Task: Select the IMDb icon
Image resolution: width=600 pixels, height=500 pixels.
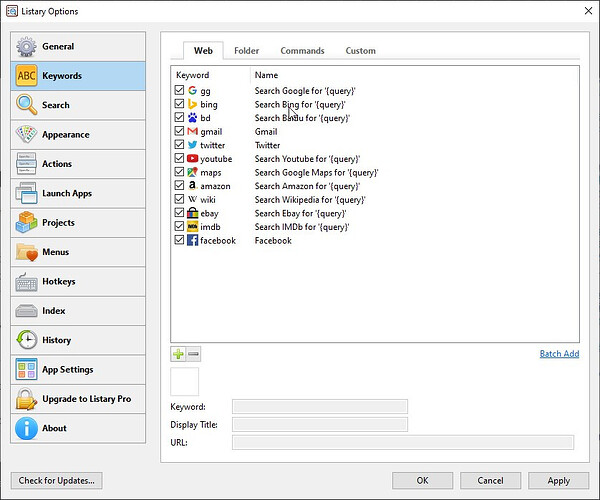Action: pos(192,226)
